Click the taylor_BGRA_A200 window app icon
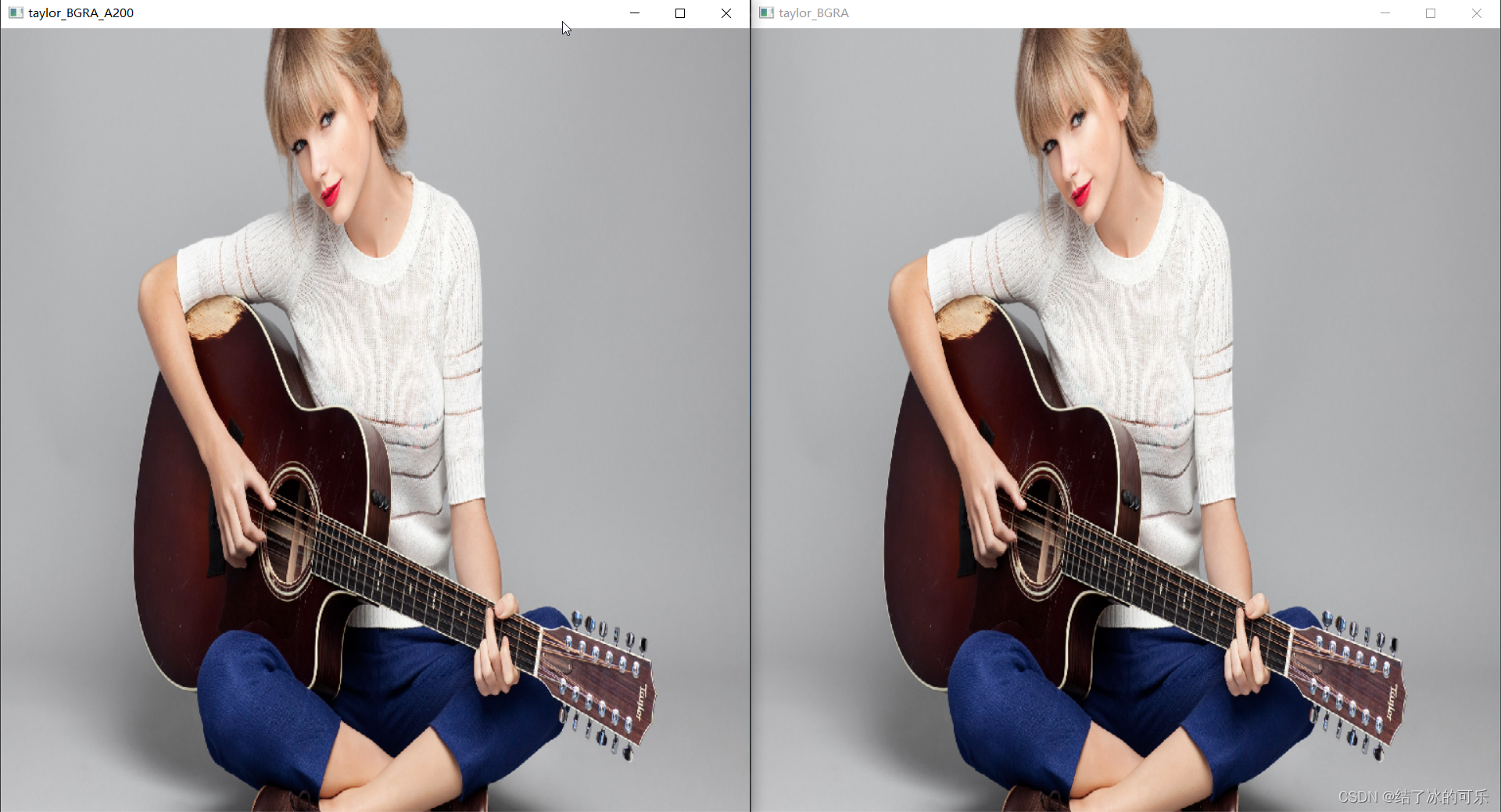This screenshot has height=812, width=1501. (16, 13)
